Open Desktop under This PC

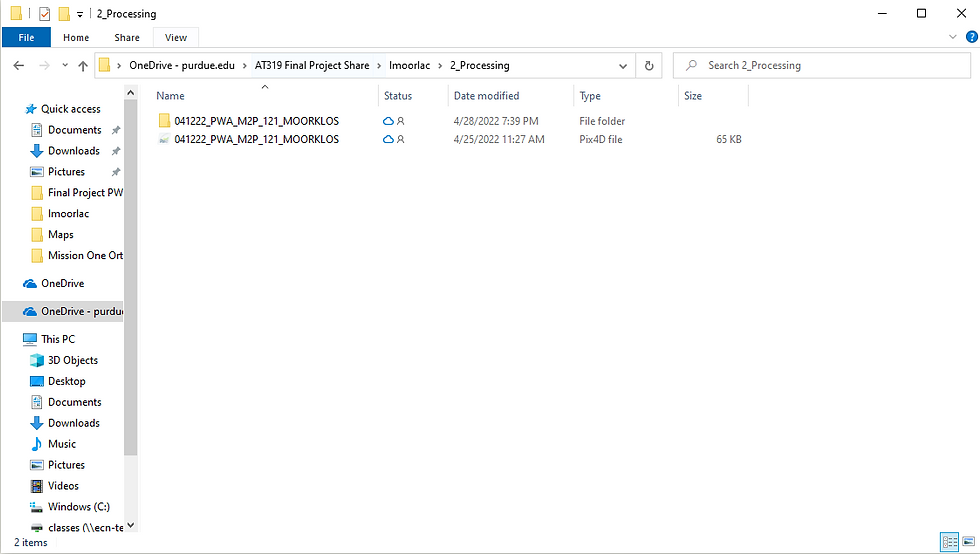66,381
